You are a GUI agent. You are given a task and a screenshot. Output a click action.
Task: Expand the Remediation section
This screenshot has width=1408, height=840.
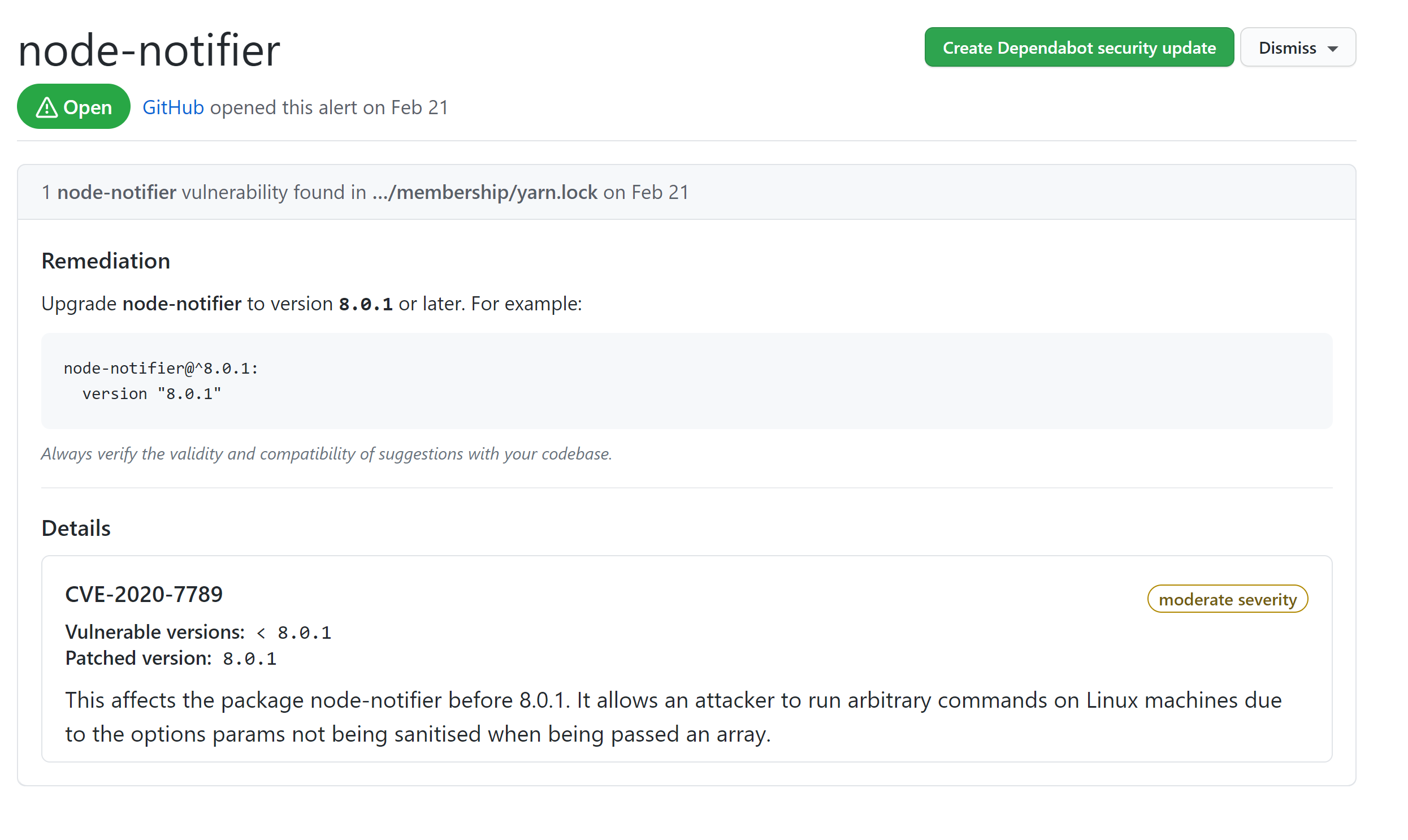105,261
